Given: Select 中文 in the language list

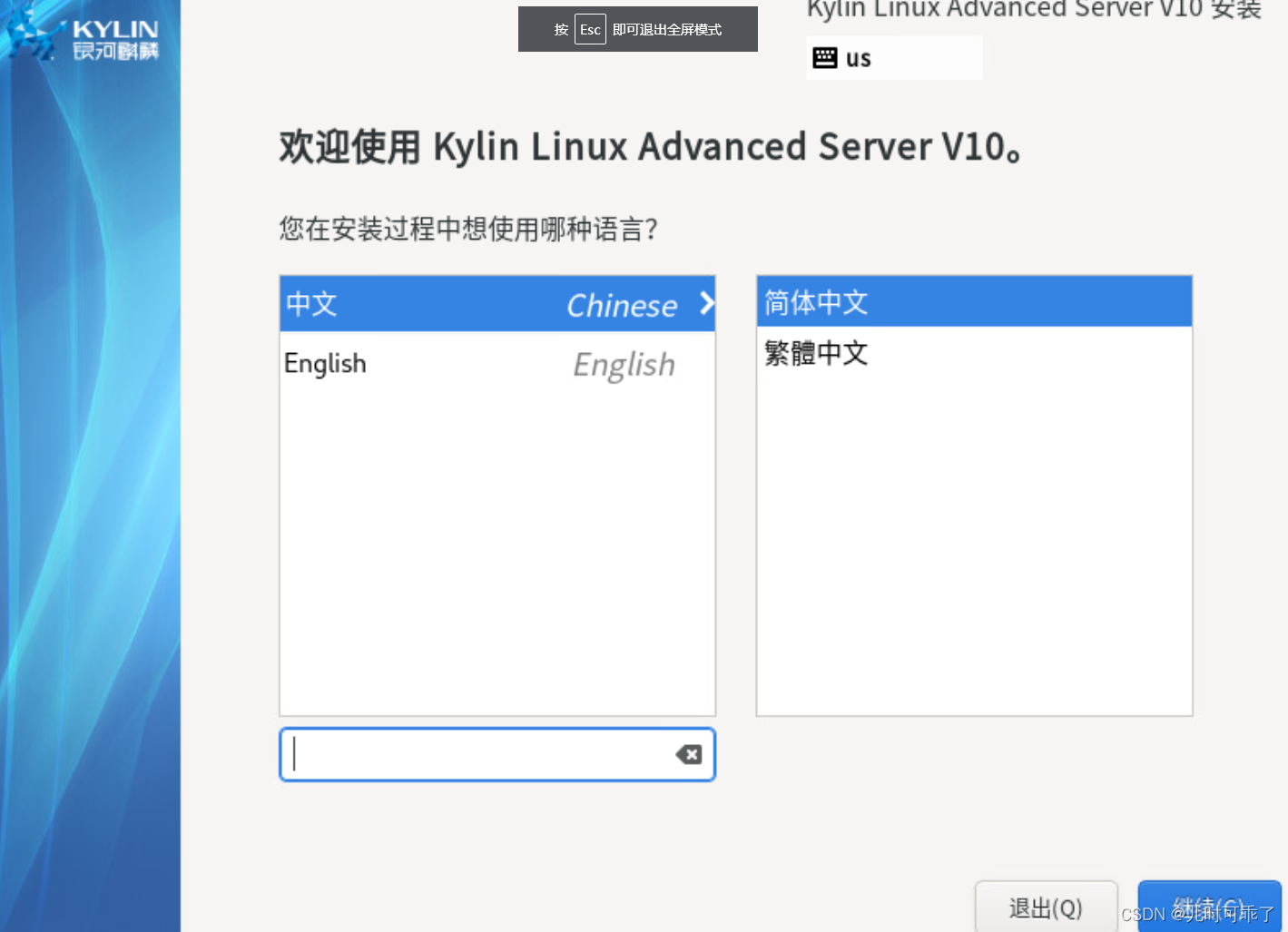Looking at the screenshot, I should click(497, 304).
